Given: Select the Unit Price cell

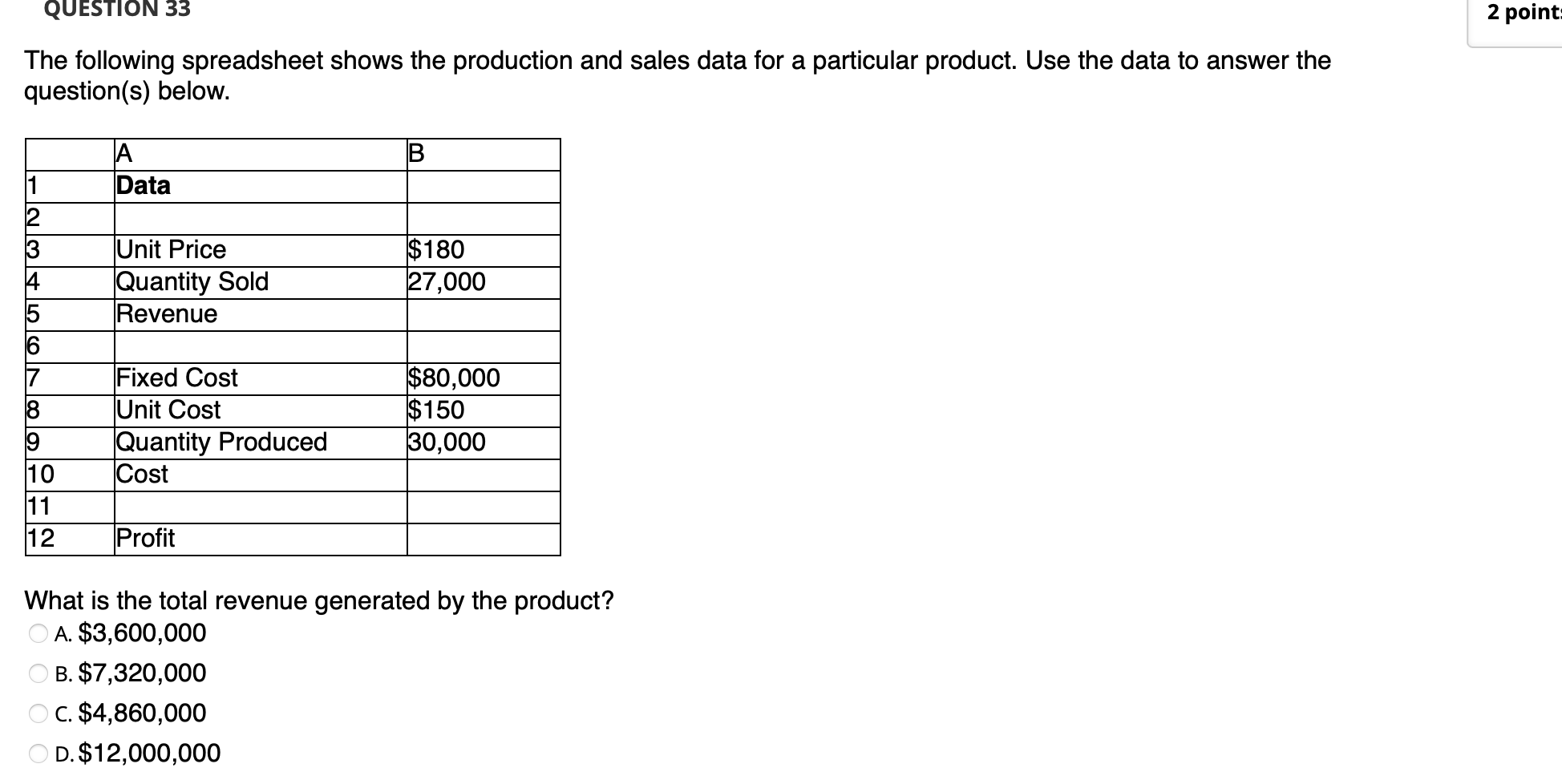Looking at the screenshot, I should [x=170, y=249].
